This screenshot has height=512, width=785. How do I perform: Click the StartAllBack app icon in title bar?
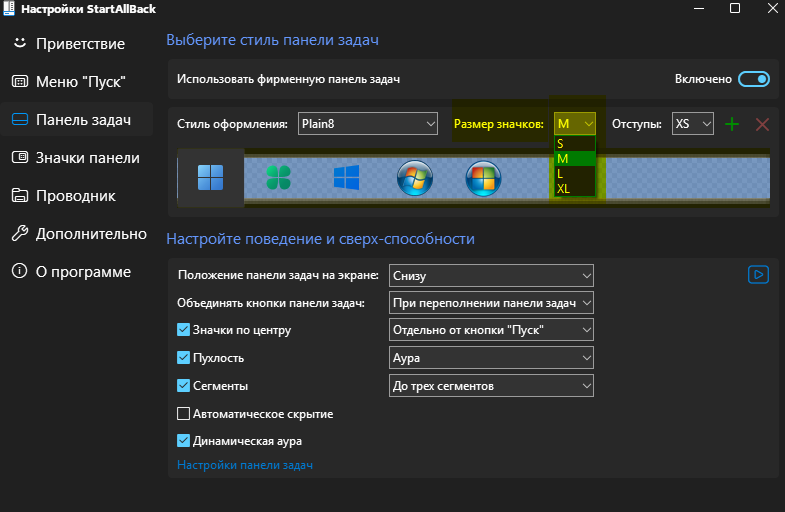pos(9,9)
